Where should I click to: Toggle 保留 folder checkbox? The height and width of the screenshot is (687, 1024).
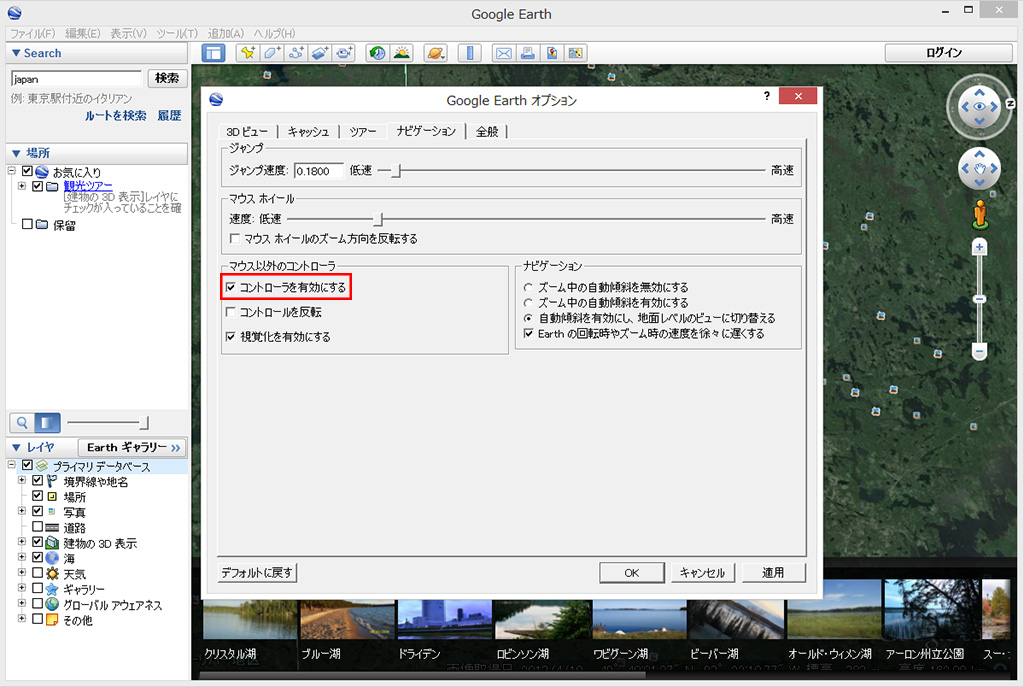pyautogui.click(x=27, y=224)
